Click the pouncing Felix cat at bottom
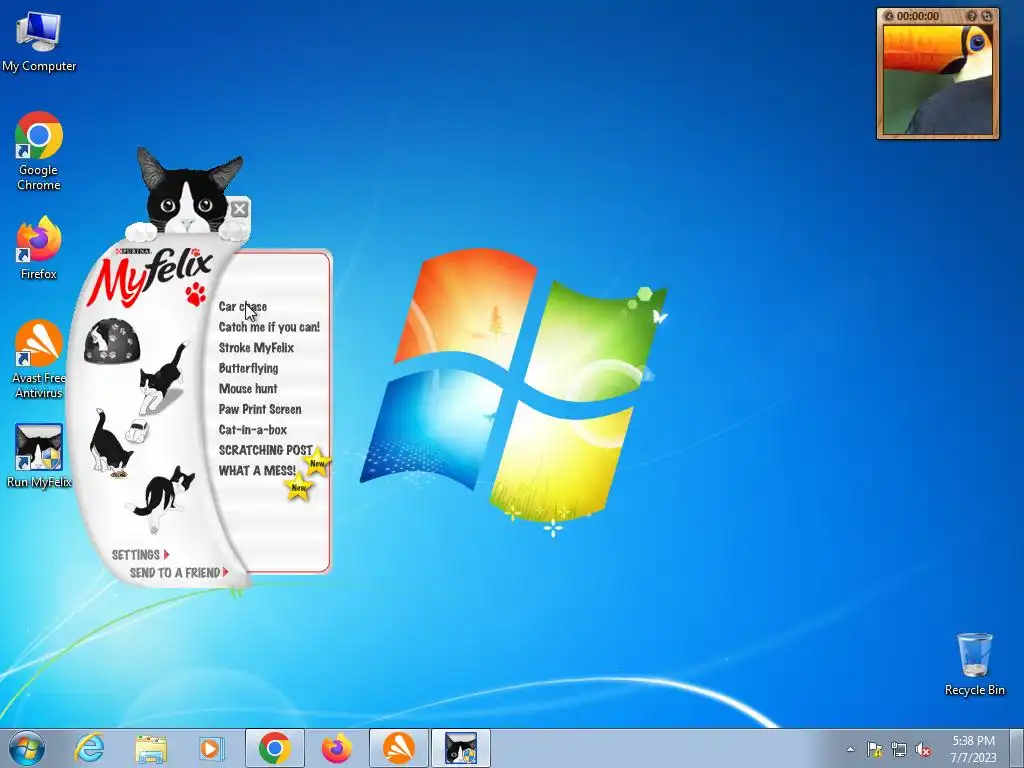 pyautogui.click(x=161, y=498)
